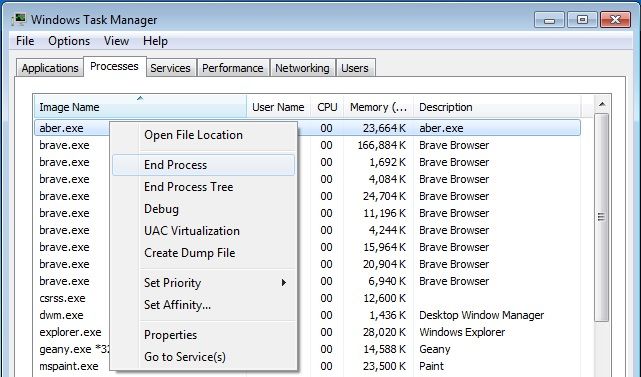The image size is (641, 377).
Task: Choose Debug from context menu
Action: pyautogui.click(x=203, y=209)
